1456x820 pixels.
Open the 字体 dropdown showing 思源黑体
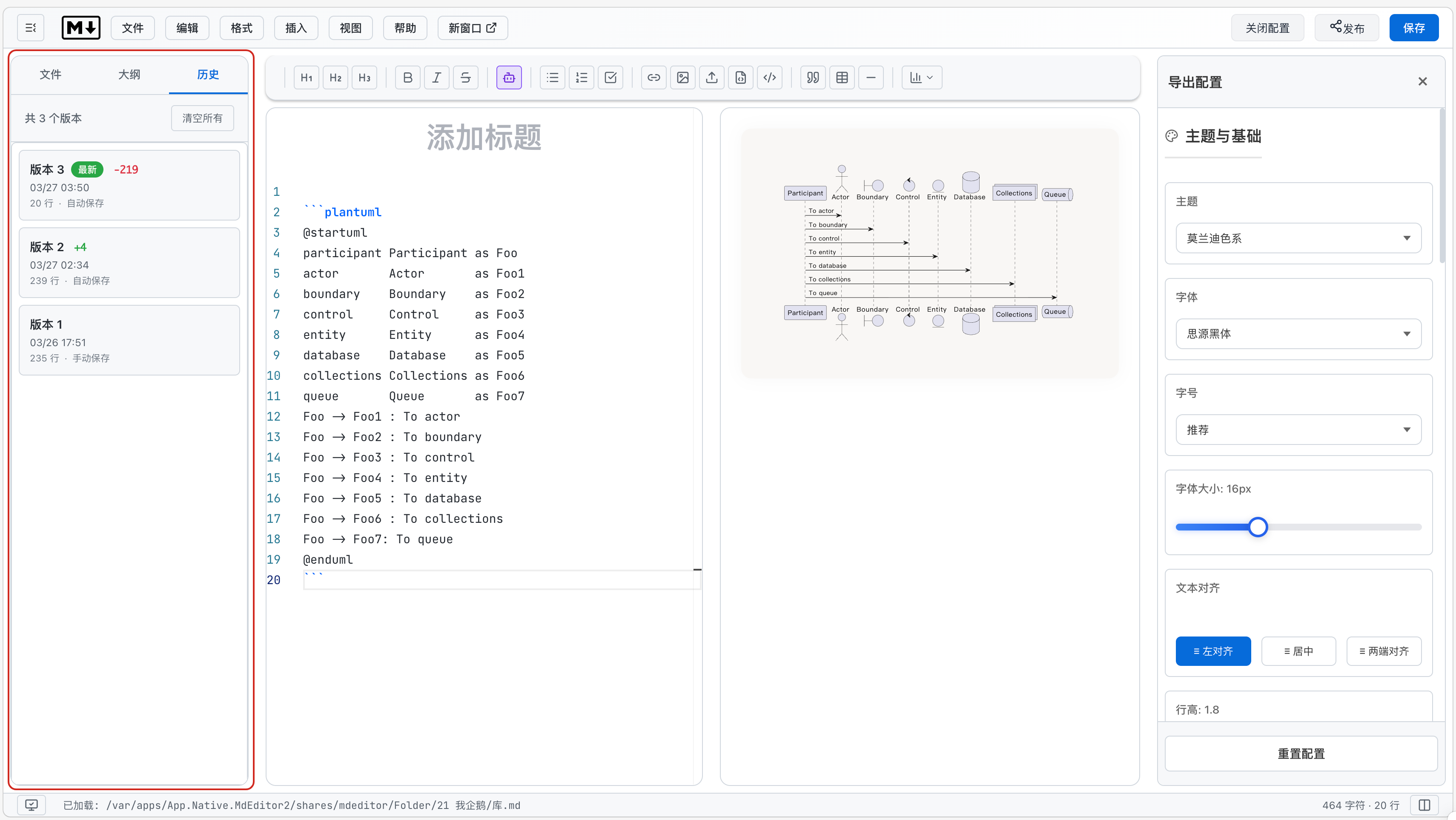(1298, 333)
